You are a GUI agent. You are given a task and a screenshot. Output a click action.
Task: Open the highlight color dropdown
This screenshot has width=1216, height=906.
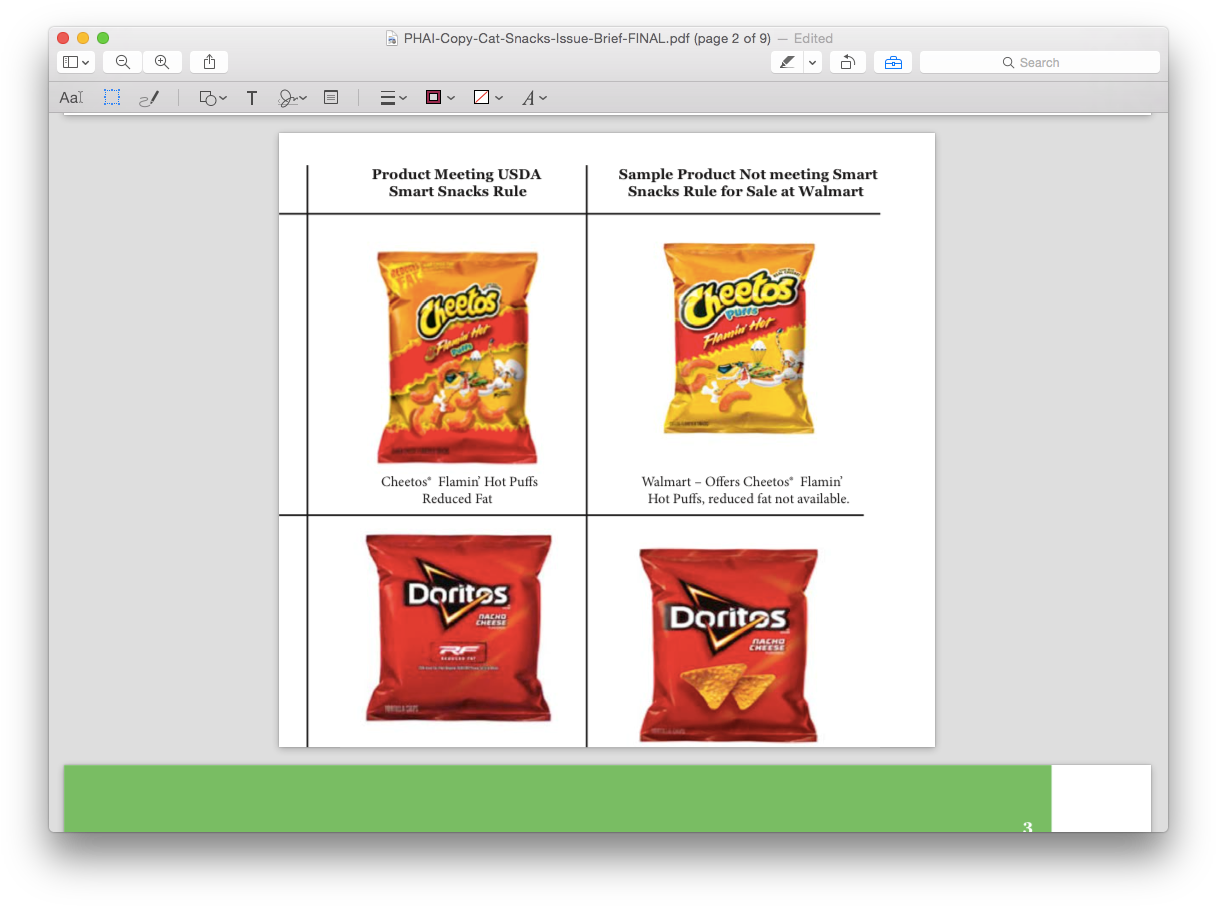(812, 61)
